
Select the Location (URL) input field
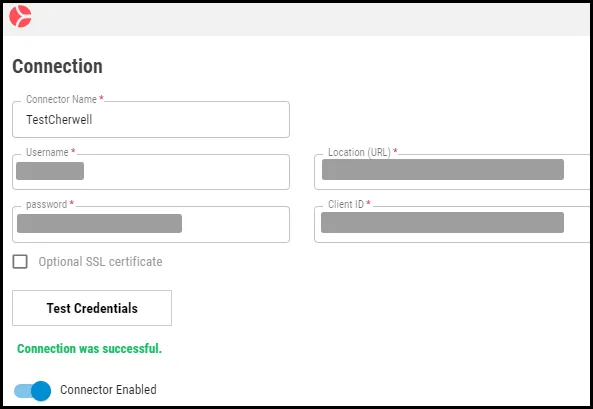452,172
